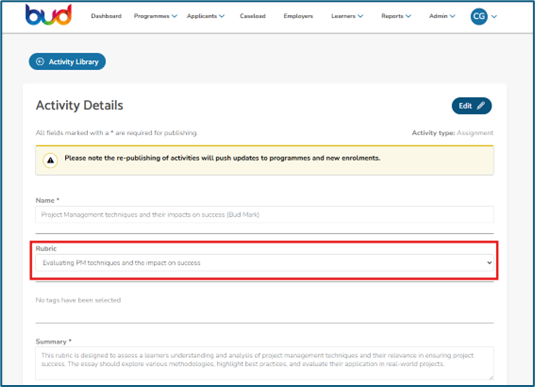Click the warning triangle icon
Viewport: 535px width, 387px height.
50,160
